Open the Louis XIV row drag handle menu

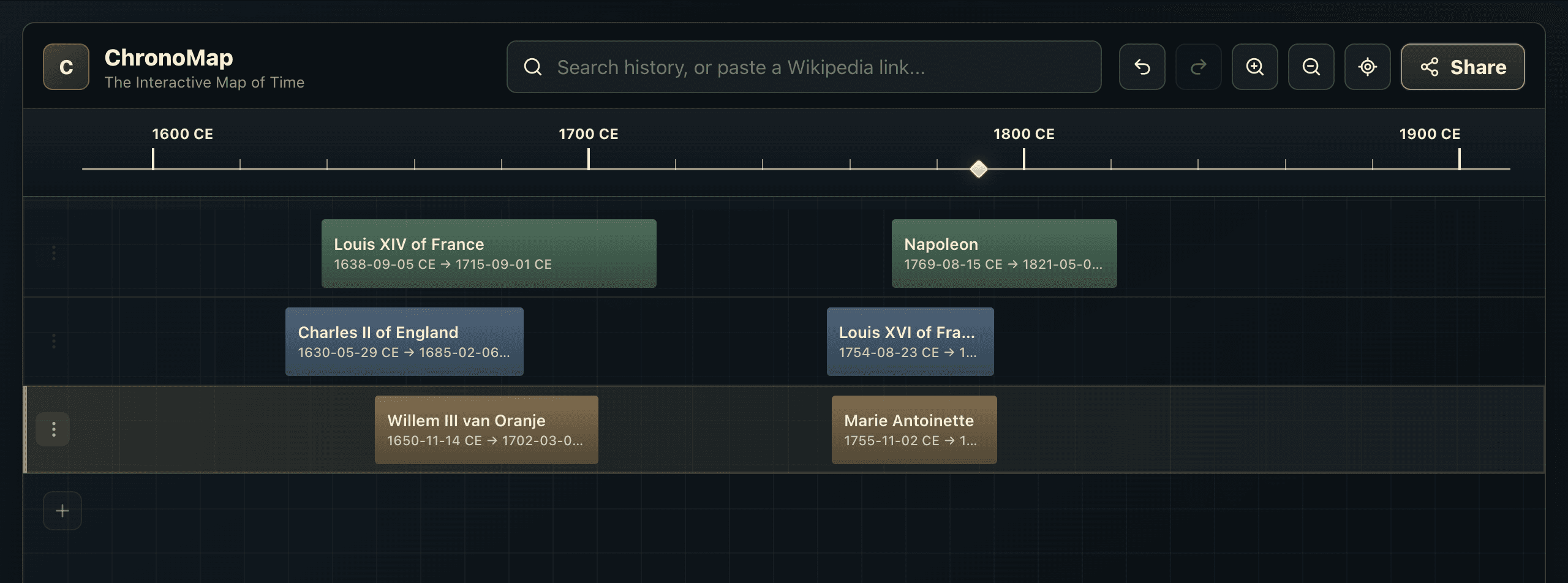[x=53, y=253]
